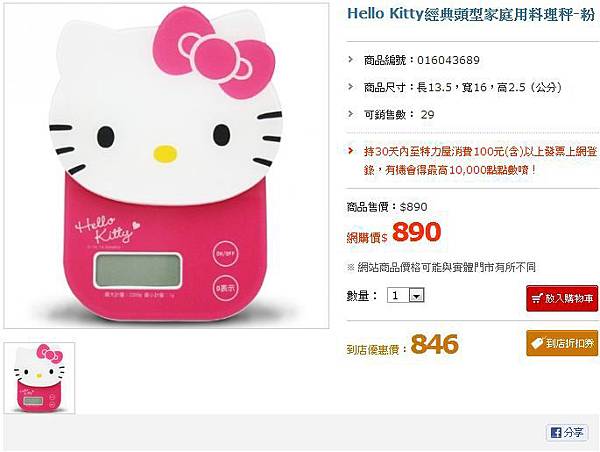Open the 數量 quantity dropdown arrow

point(416,295)
